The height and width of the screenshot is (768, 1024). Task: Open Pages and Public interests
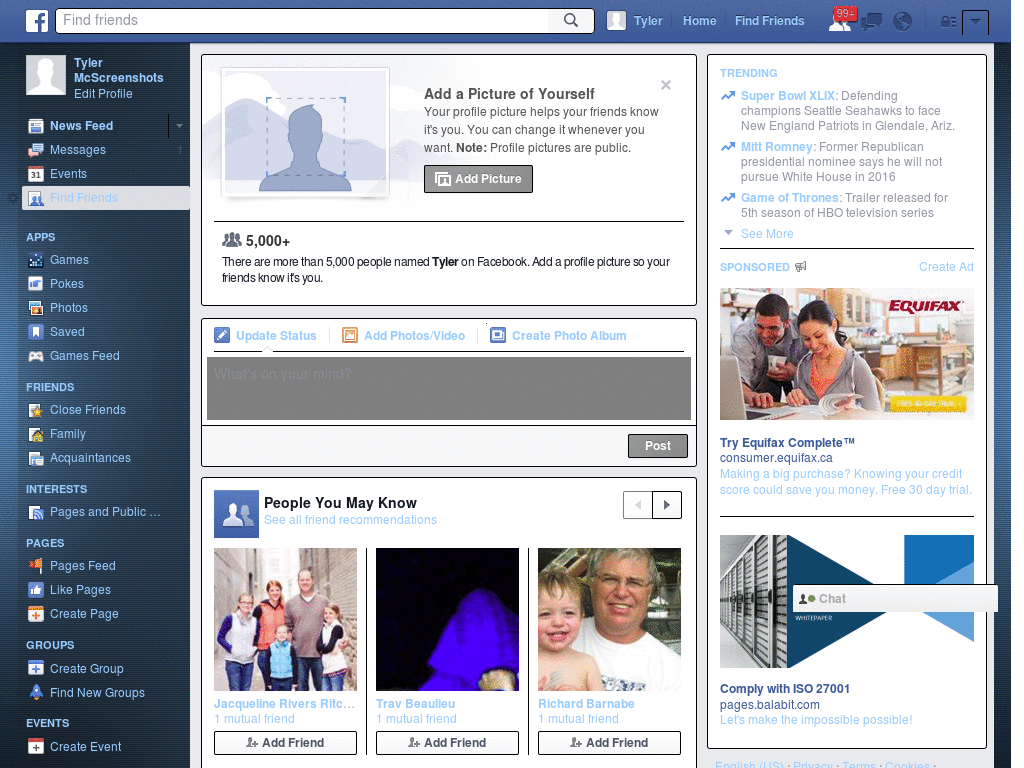(x=104, y=512)
